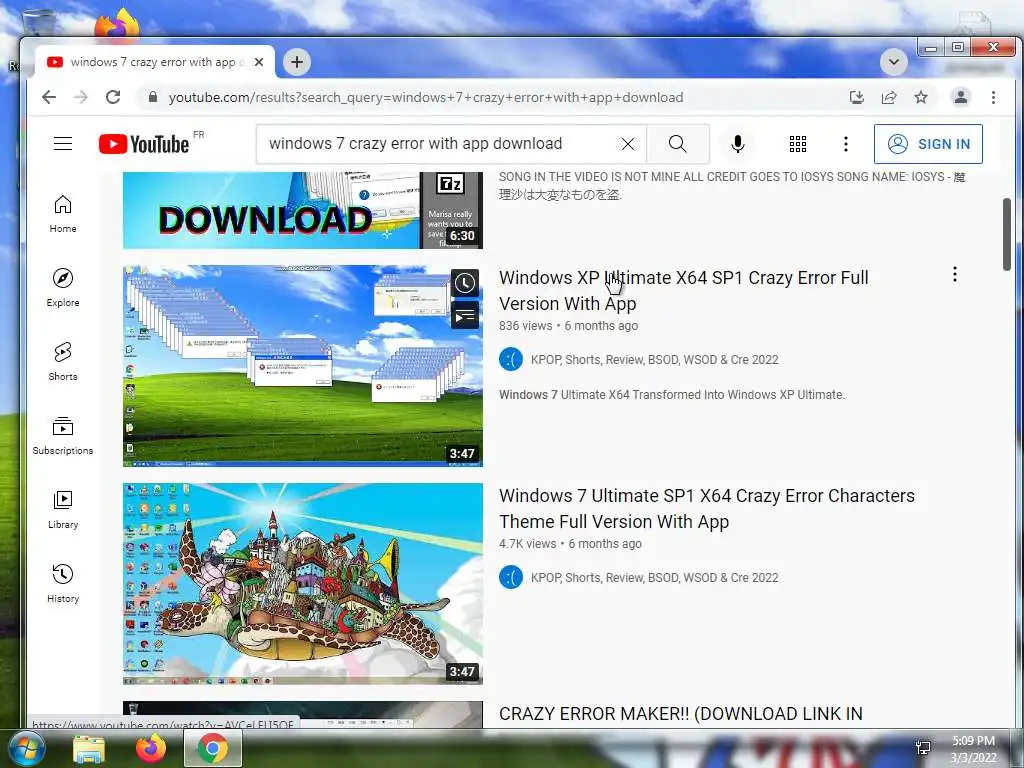Launch Firefox from the taskbar
1024x768 pixels.
(x=151, y=748)
